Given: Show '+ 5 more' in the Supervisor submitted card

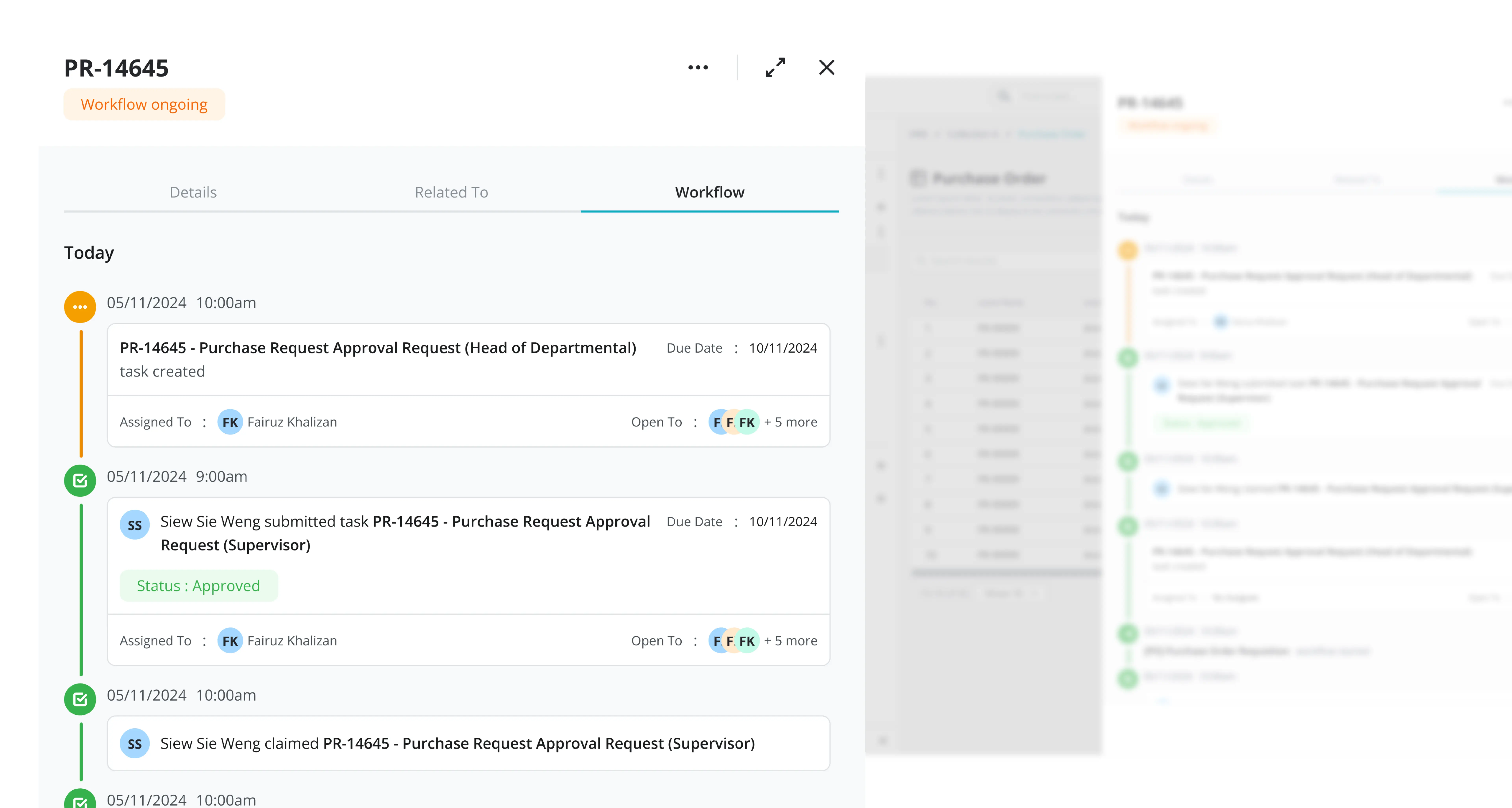Looking at the screenshot, I should 791,641.
